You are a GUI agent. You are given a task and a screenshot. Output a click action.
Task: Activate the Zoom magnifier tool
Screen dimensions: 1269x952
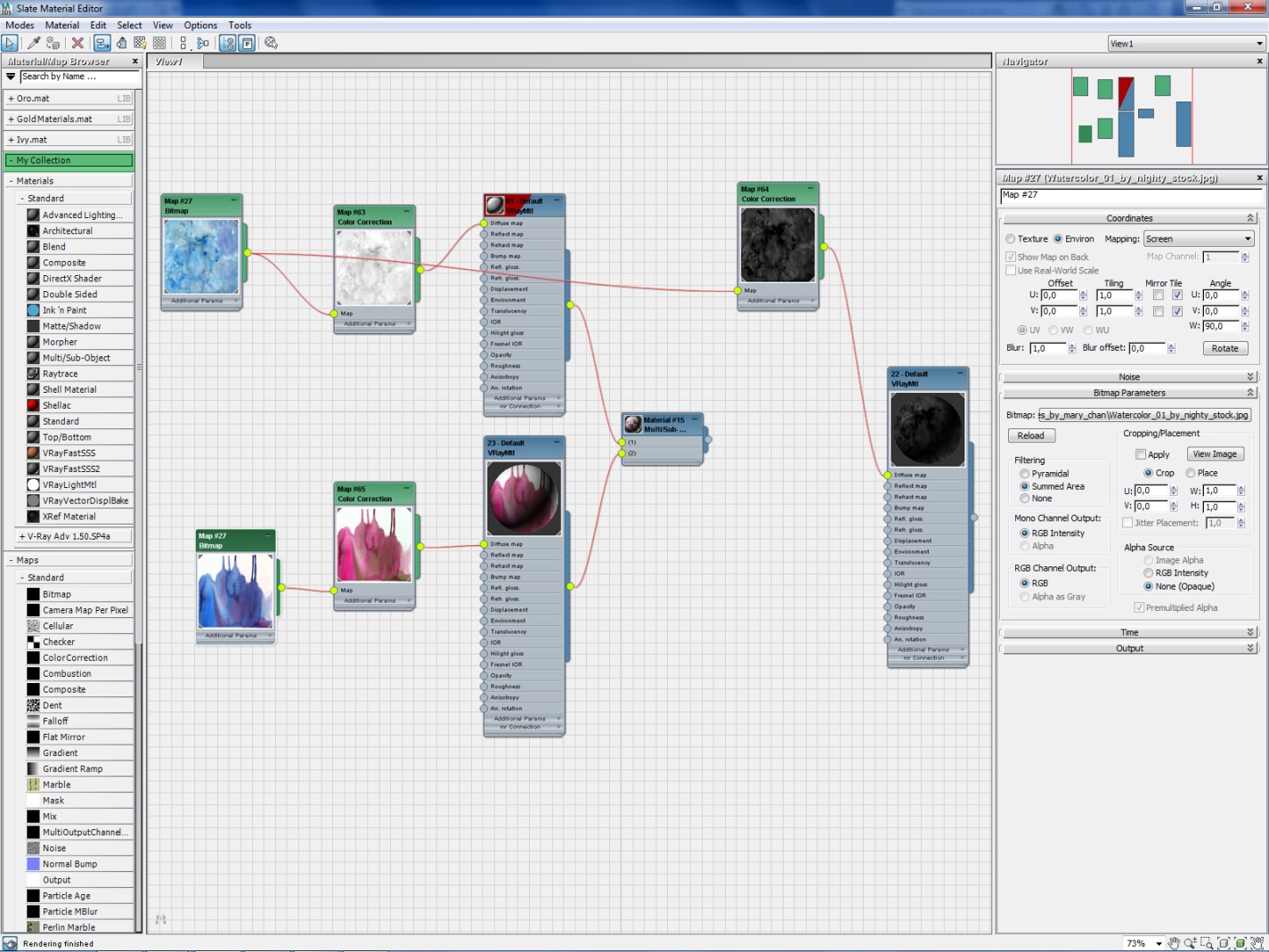1191,943
